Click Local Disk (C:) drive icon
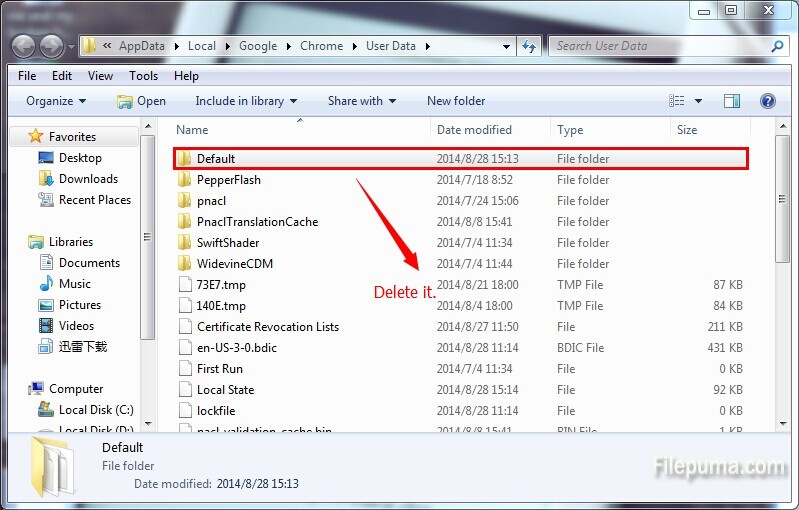Screen dimensions: 799x510 click(x=47, y=410)
